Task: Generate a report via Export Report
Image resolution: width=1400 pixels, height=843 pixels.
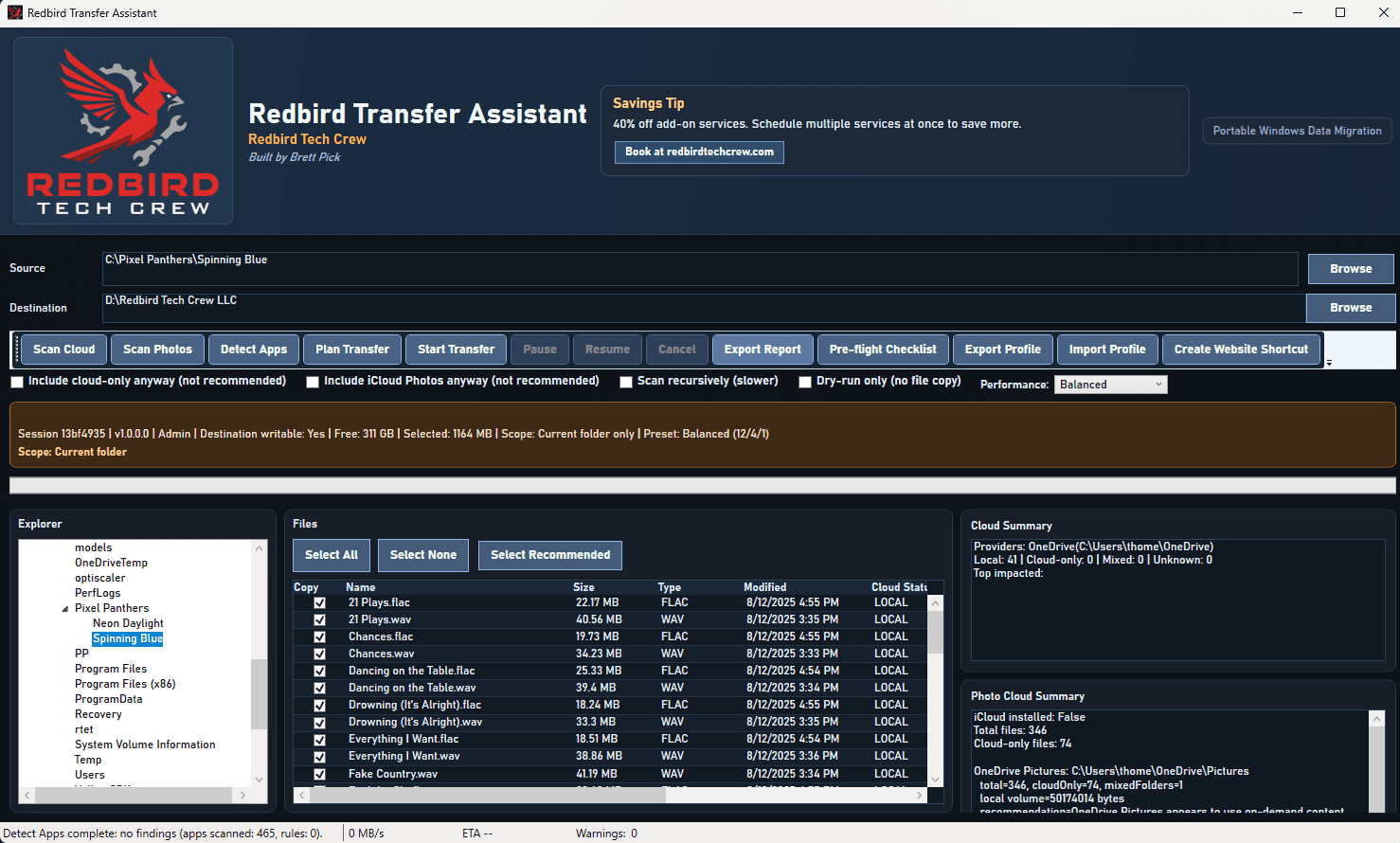Action: click(762, 349)
